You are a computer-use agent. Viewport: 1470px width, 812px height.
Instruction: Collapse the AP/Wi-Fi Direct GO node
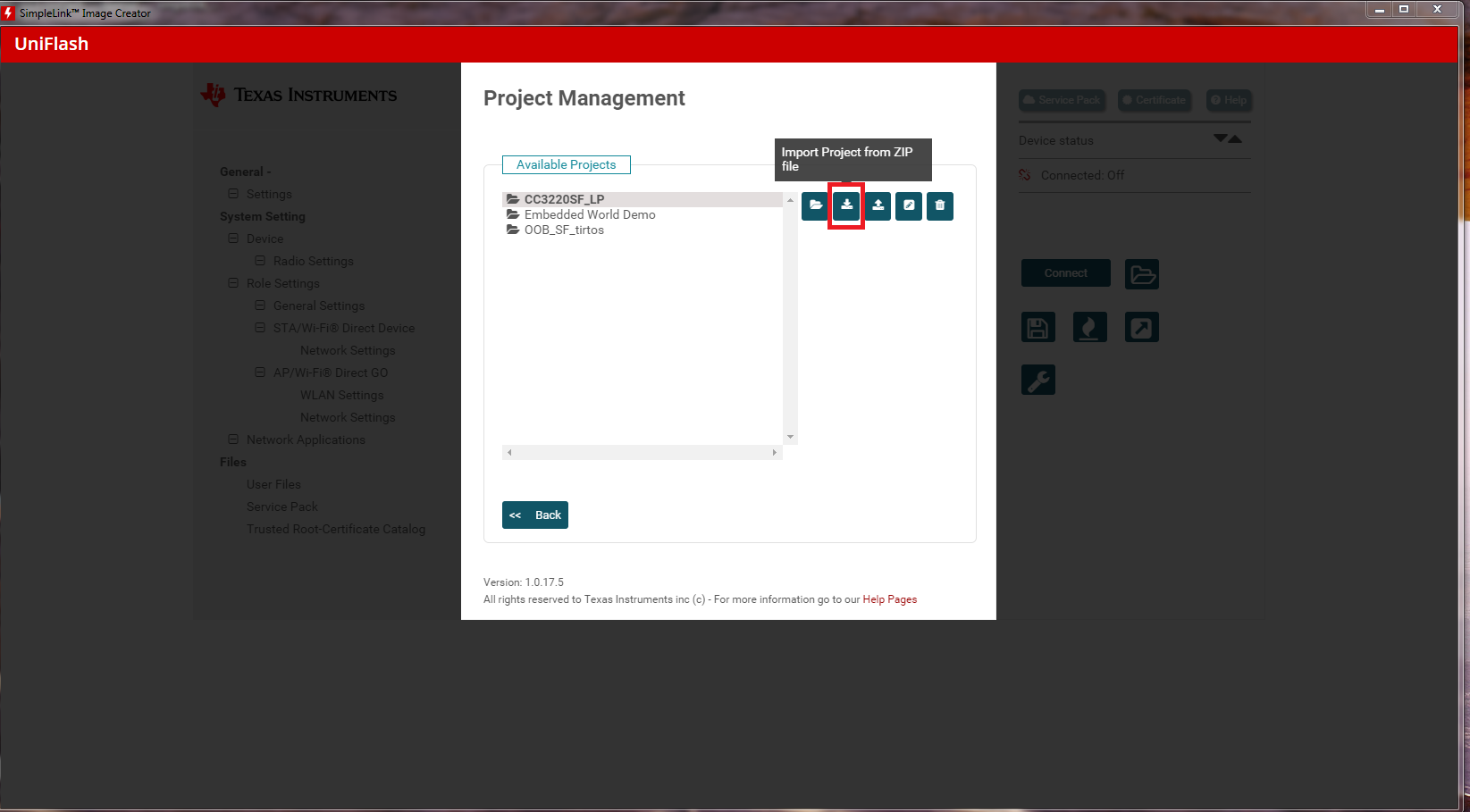pyautogui.click(x=260, y=373)
